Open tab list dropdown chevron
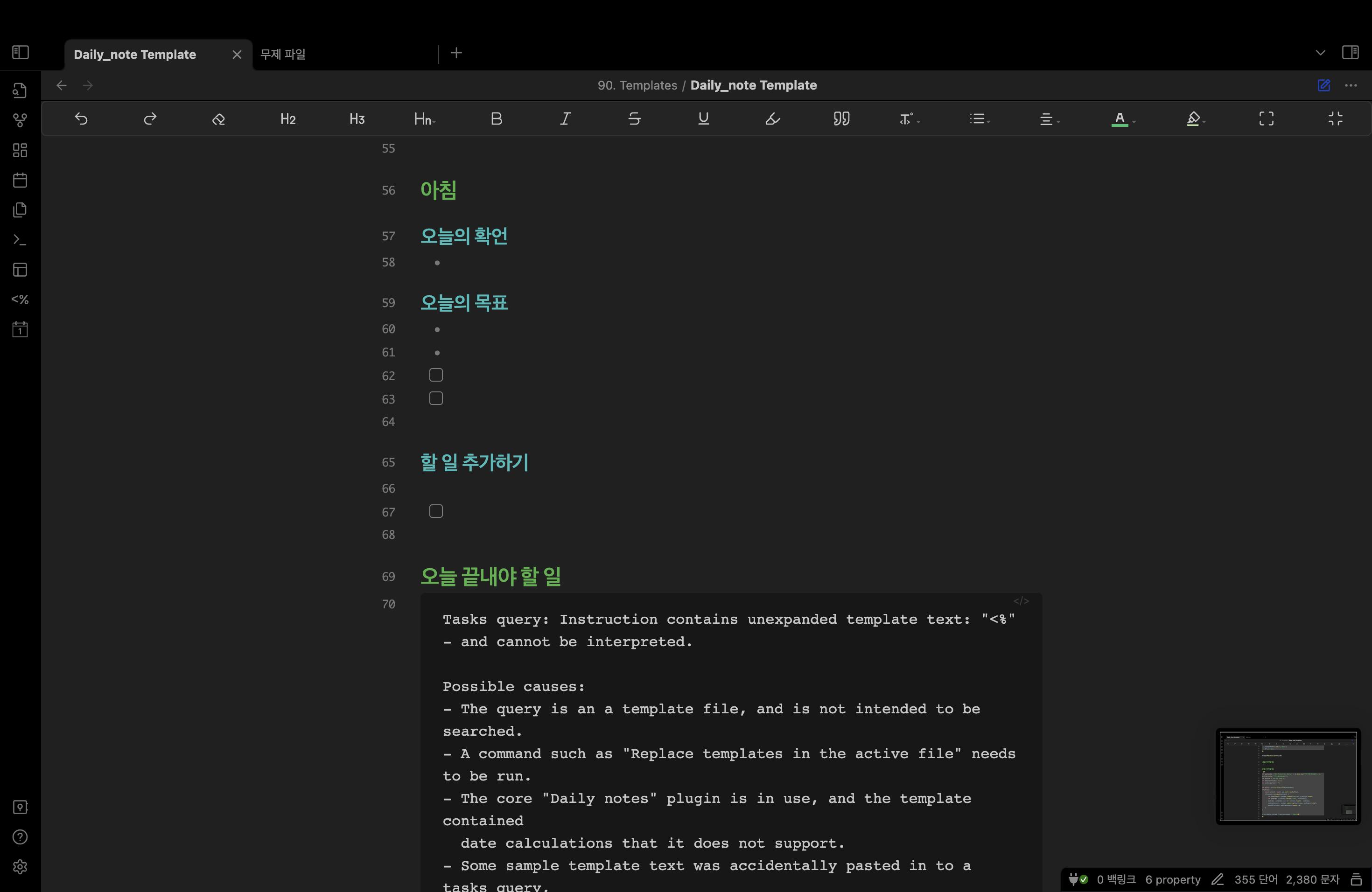The width and height of the screenshot is (1372, 892). [x=1320, y=53]
